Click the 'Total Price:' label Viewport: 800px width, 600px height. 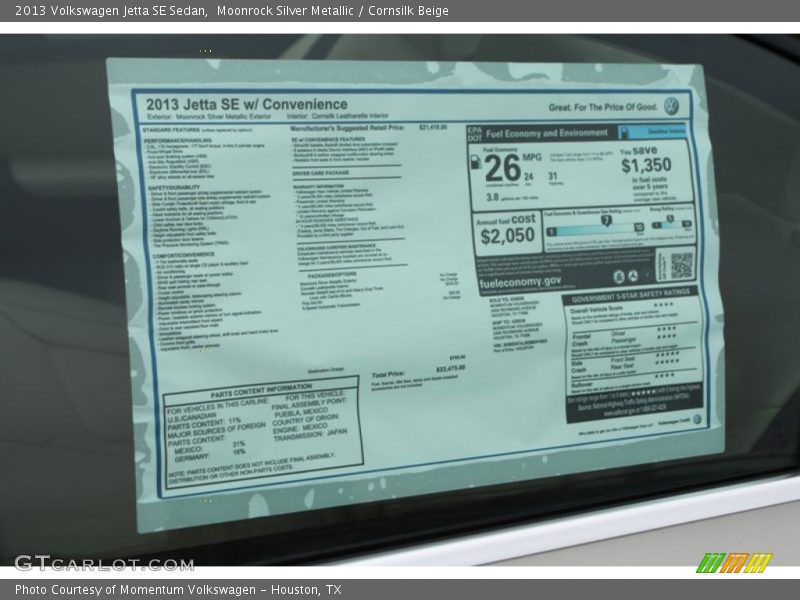tap(388, 374)
